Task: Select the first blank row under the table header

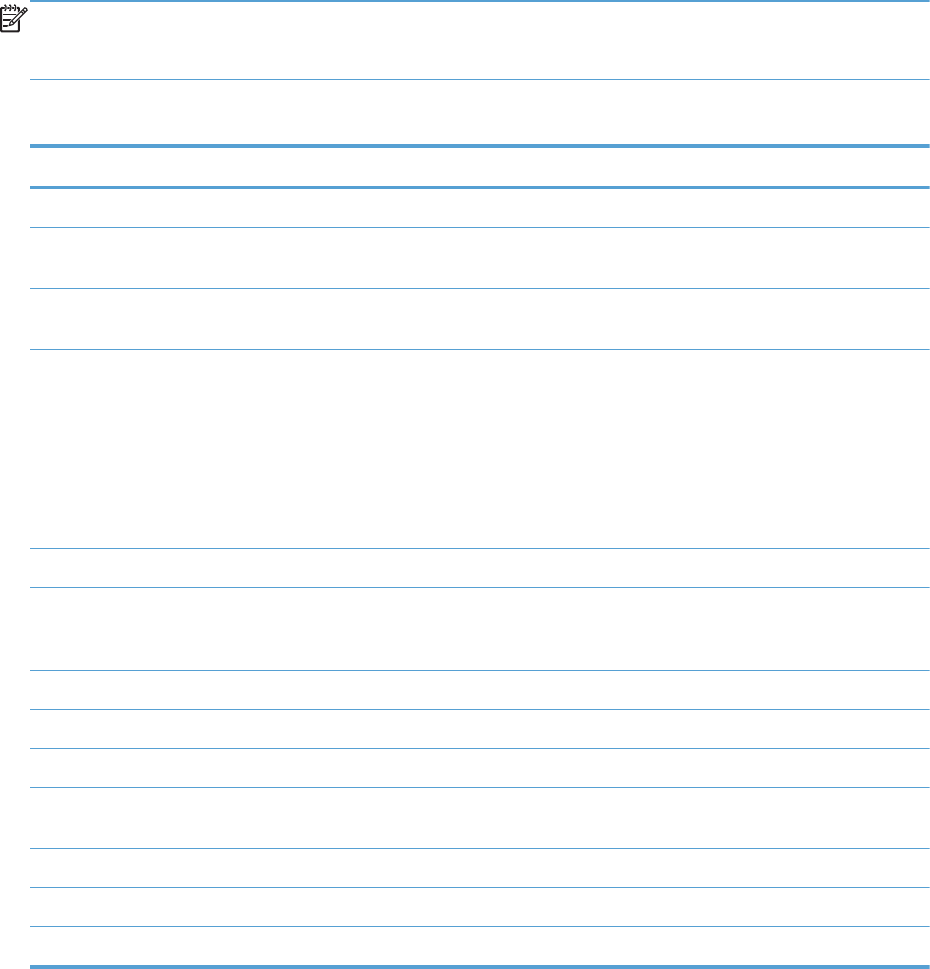Action: click(x=480, y=208)
